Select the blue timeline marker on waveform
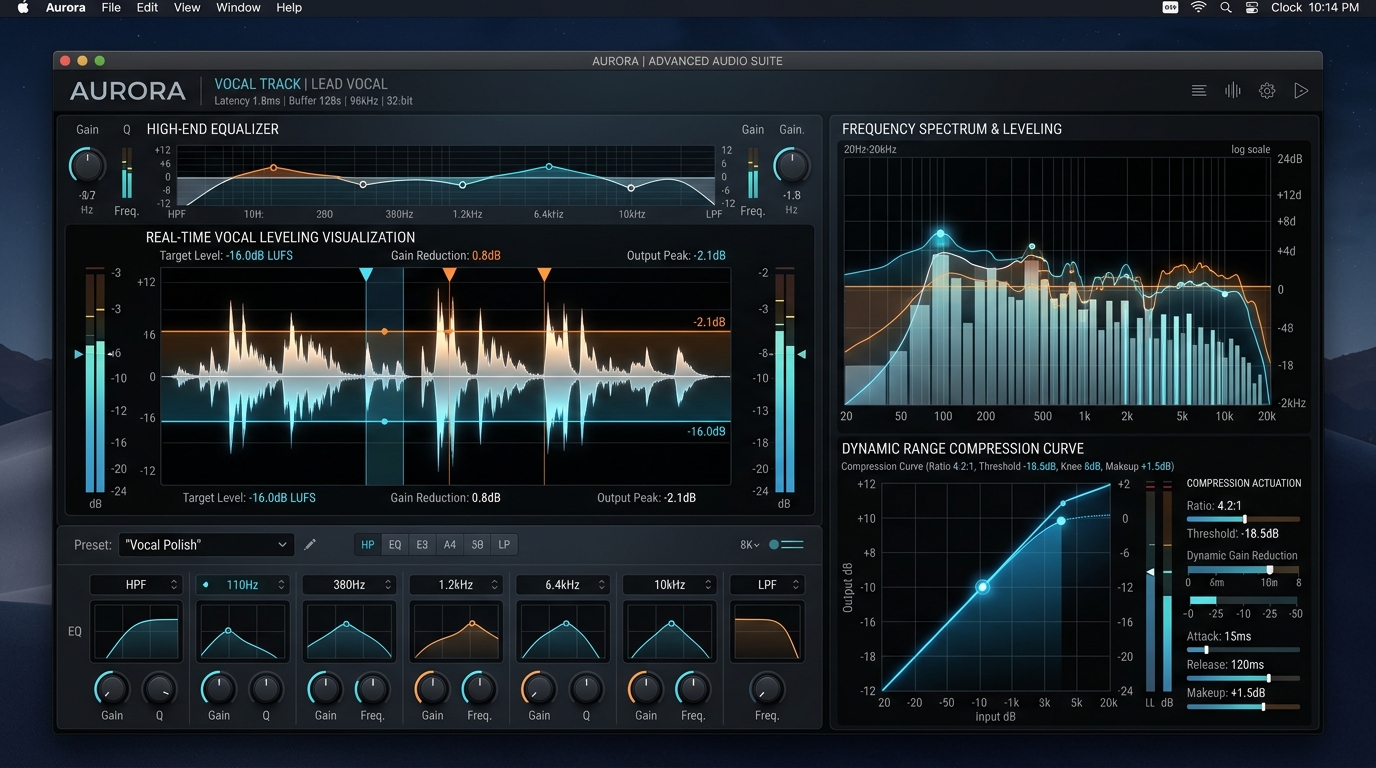The width and height of the screenshot is (1376, 768). point(366,274)
